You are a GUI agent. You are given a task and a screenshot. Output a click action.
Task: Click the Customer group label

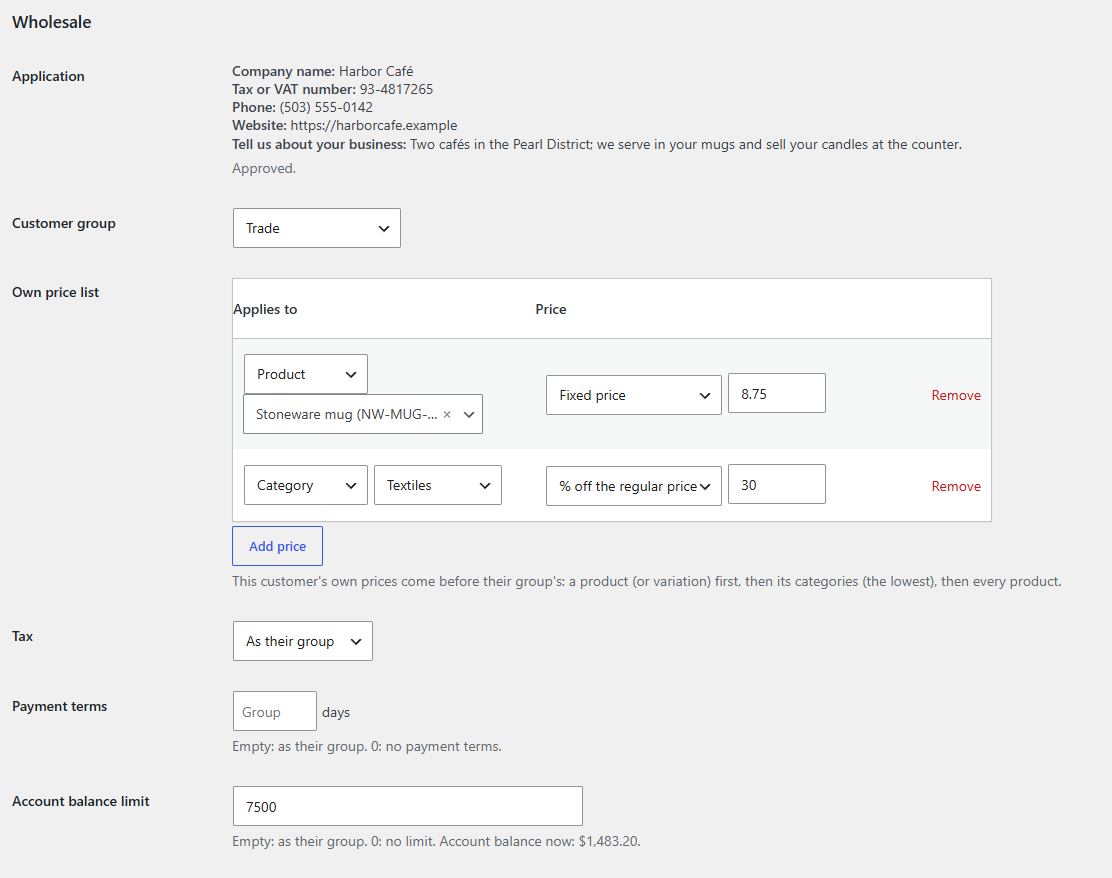coord(64,223)
